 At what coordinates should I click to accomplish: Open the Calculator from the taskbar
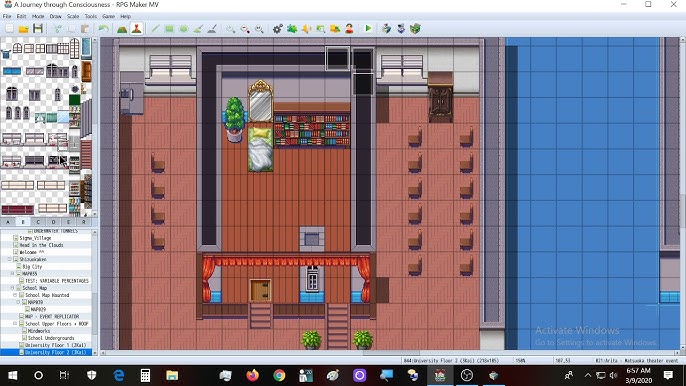145,375
